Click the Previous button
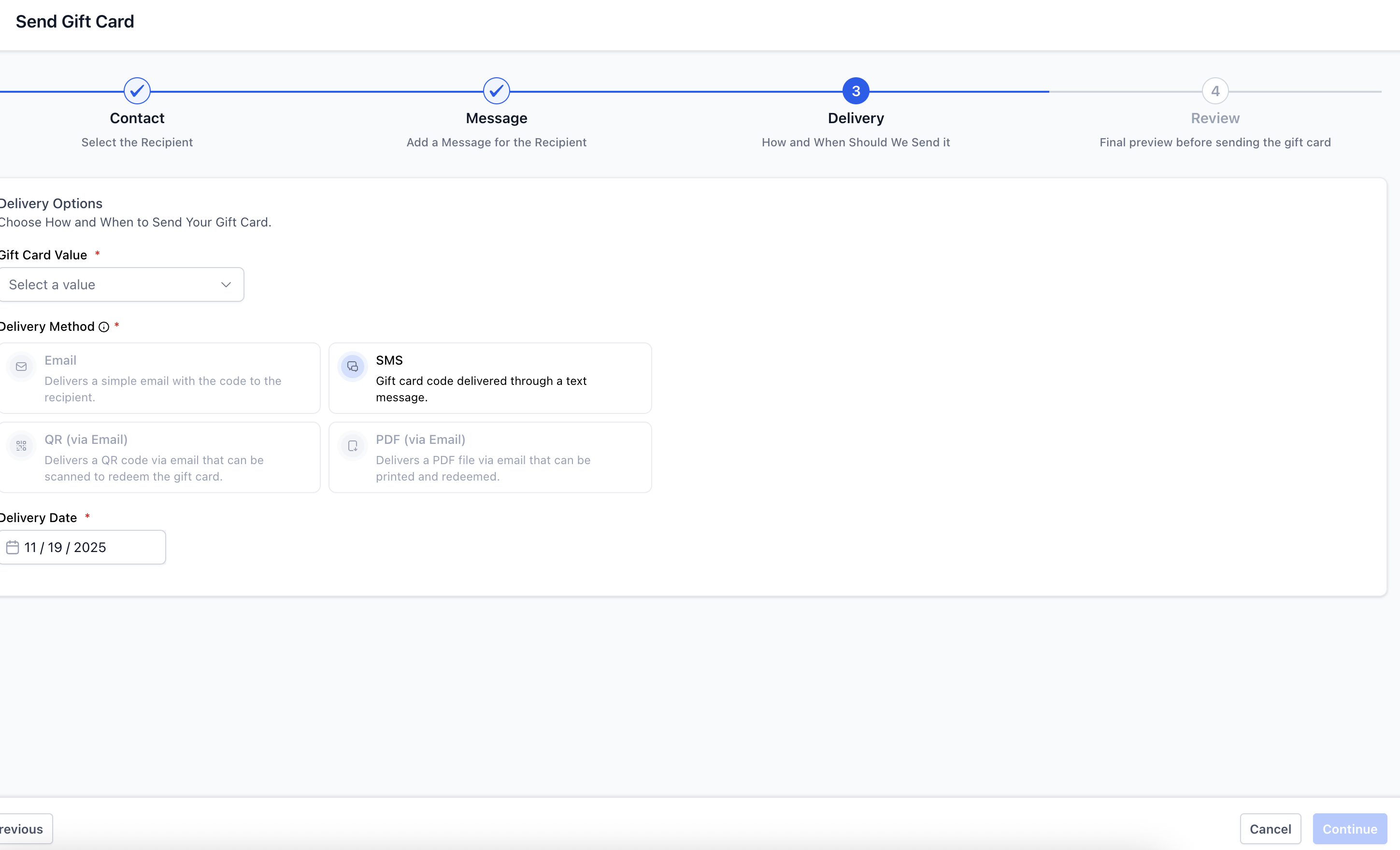1400x850 pixels. coord(26,829)
